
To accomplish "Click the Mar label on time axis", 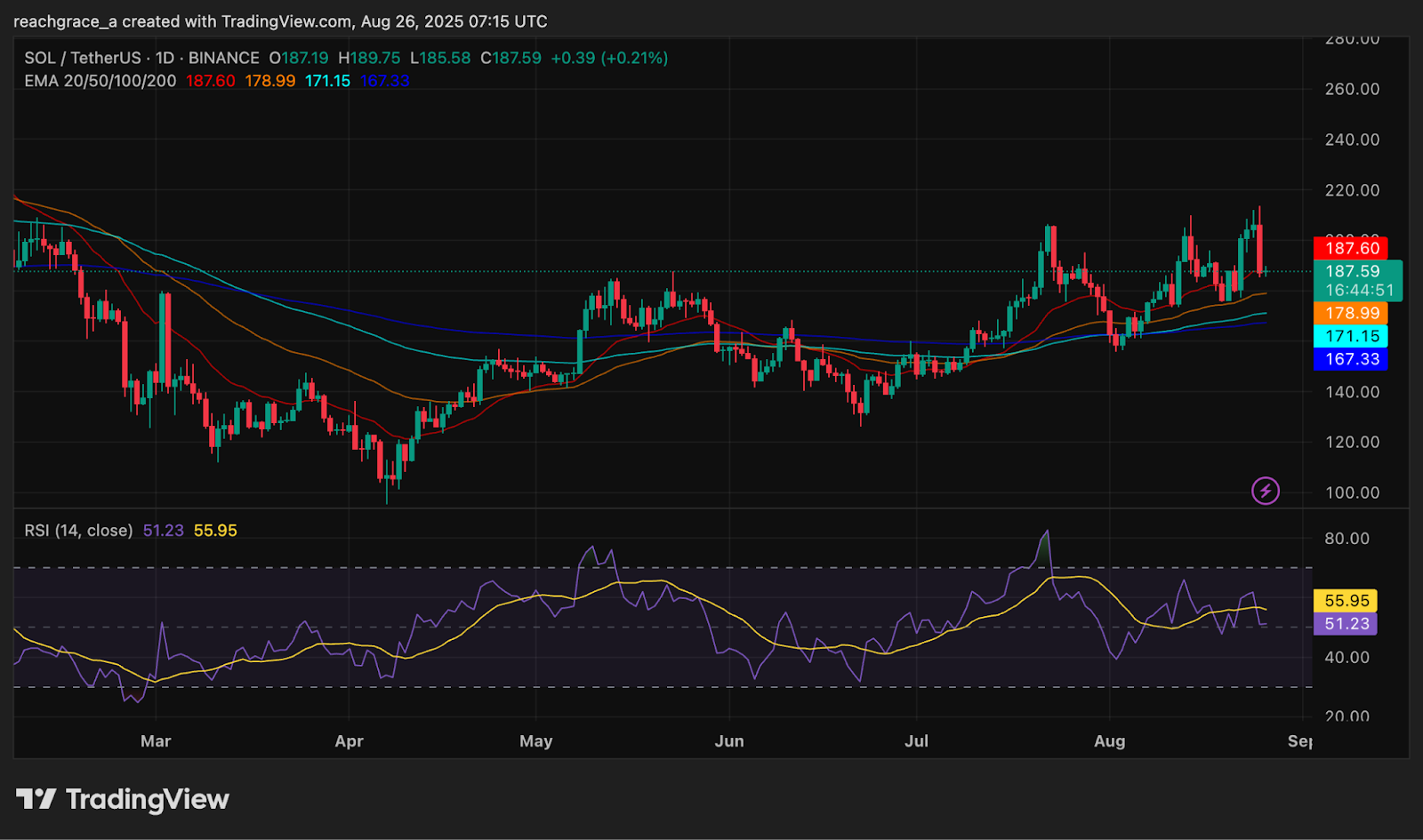I will [156, 740].
